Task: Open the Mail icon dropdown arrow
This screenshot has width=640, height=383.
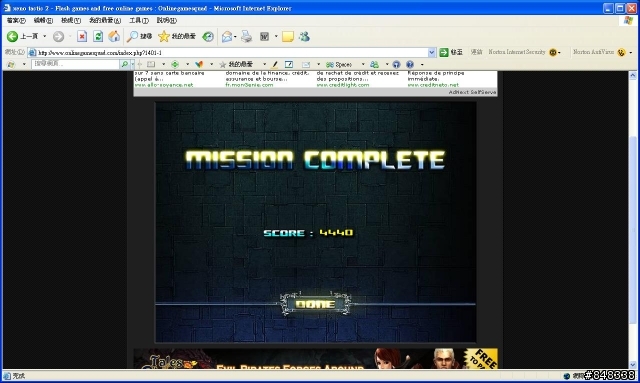Action: click(x=236, y=37)
